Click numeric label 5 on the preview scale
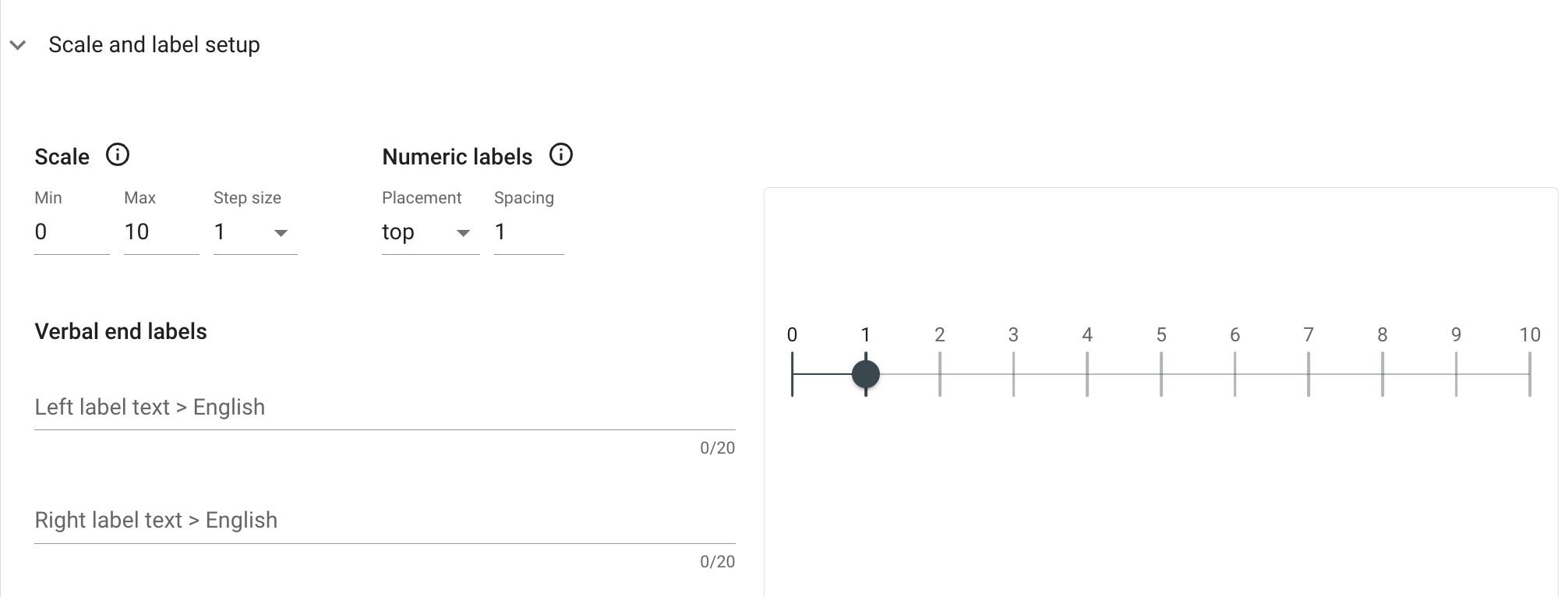 pyautogui.click(x=1161, y=335)
